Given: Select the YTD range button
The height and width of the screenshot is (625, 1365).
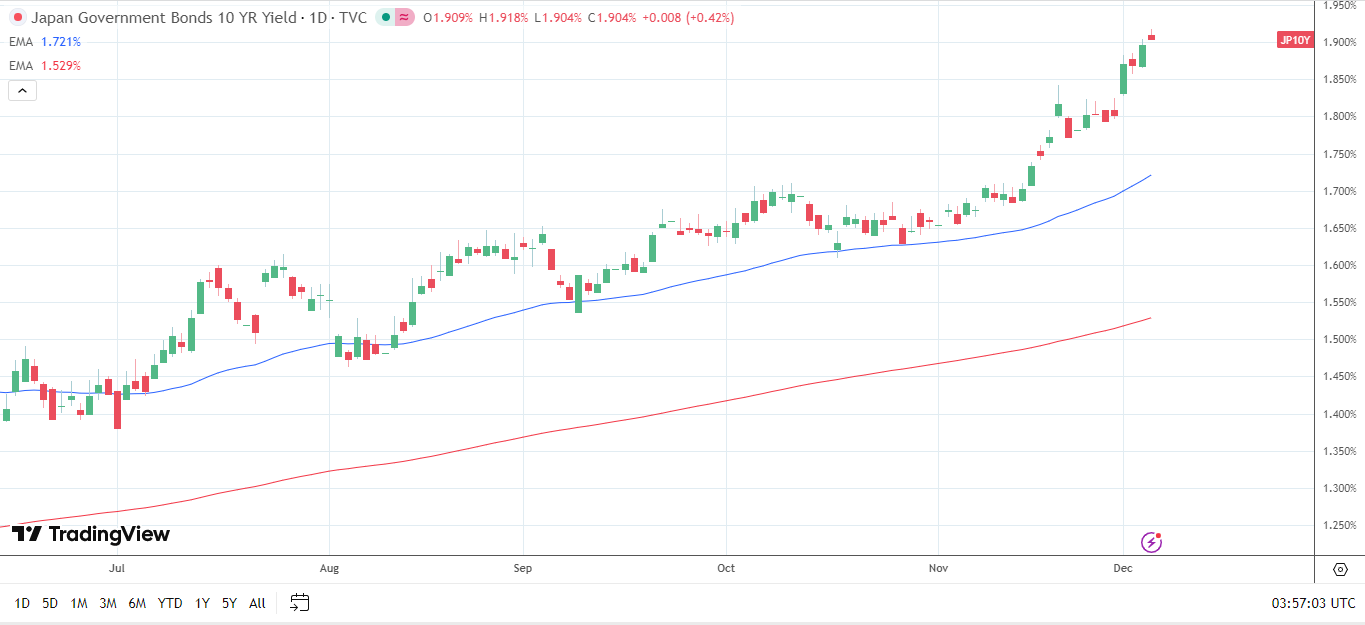Looking at the screenshot, I should tap(170, 603).
